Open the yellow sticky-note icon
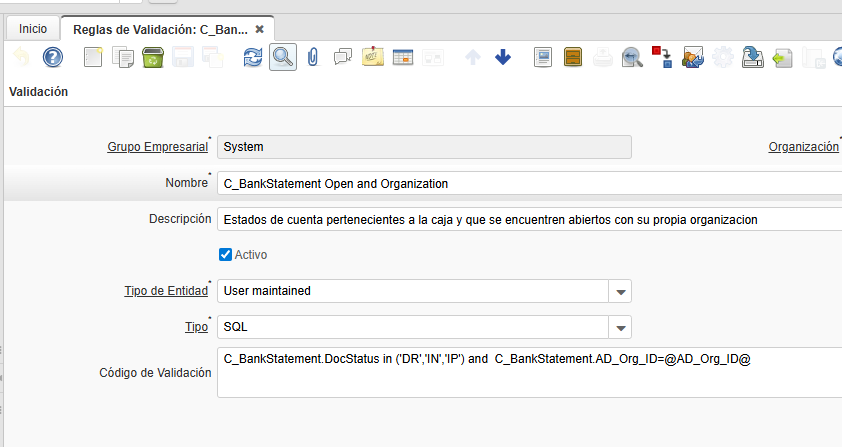Viewport: 842px width, 447px height. [373, 58]
